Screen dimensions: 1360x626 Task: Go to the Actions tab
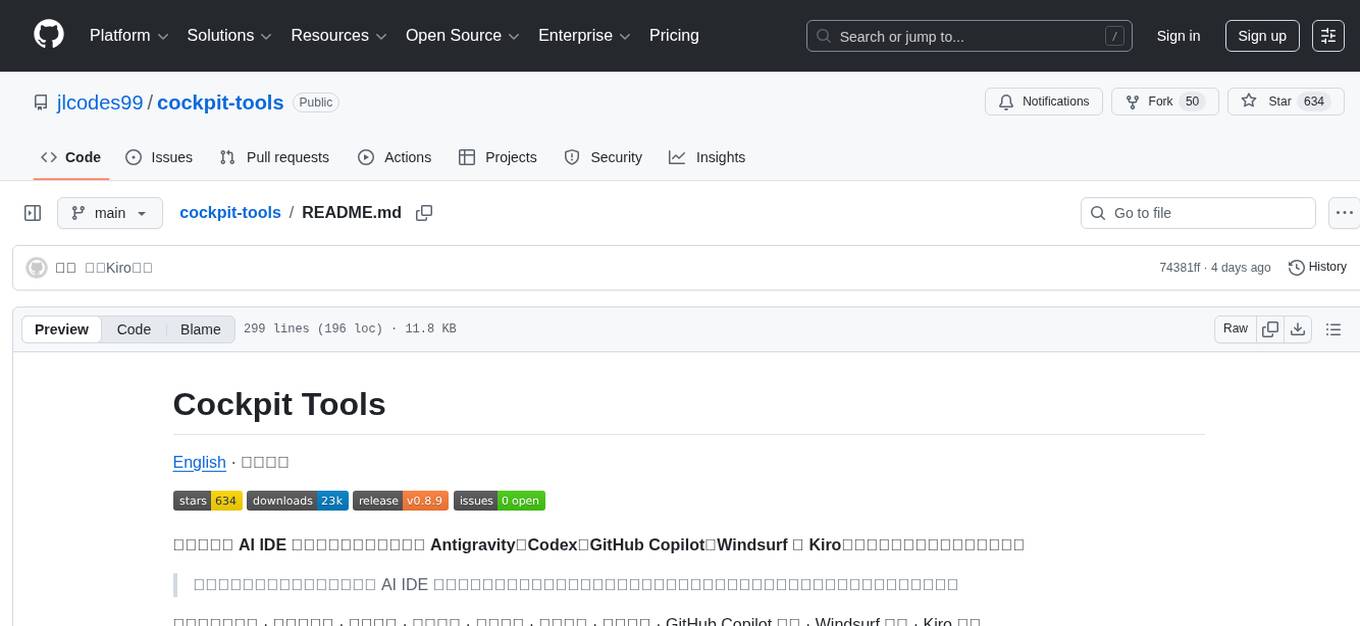[394, 157]
